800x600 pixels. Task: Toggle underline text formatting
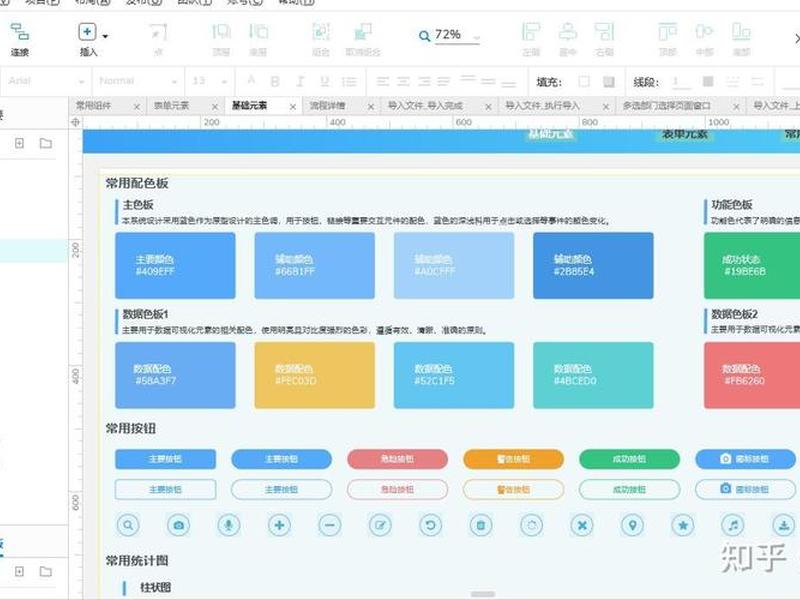click(324, 81)
